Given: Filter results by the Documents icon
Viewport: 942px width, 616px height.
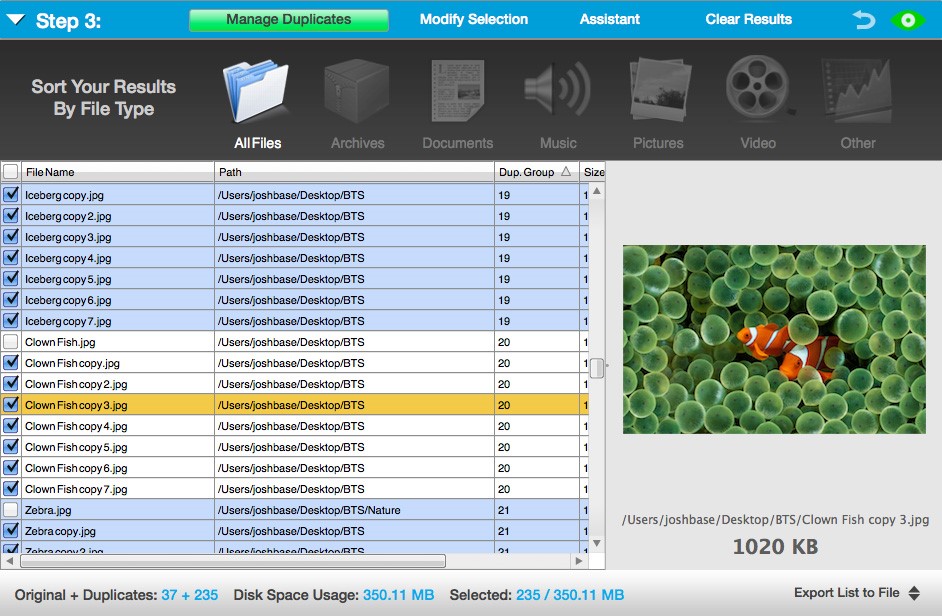Looking at the screenshot, I should pyautogui.click(x=457, y=90).
